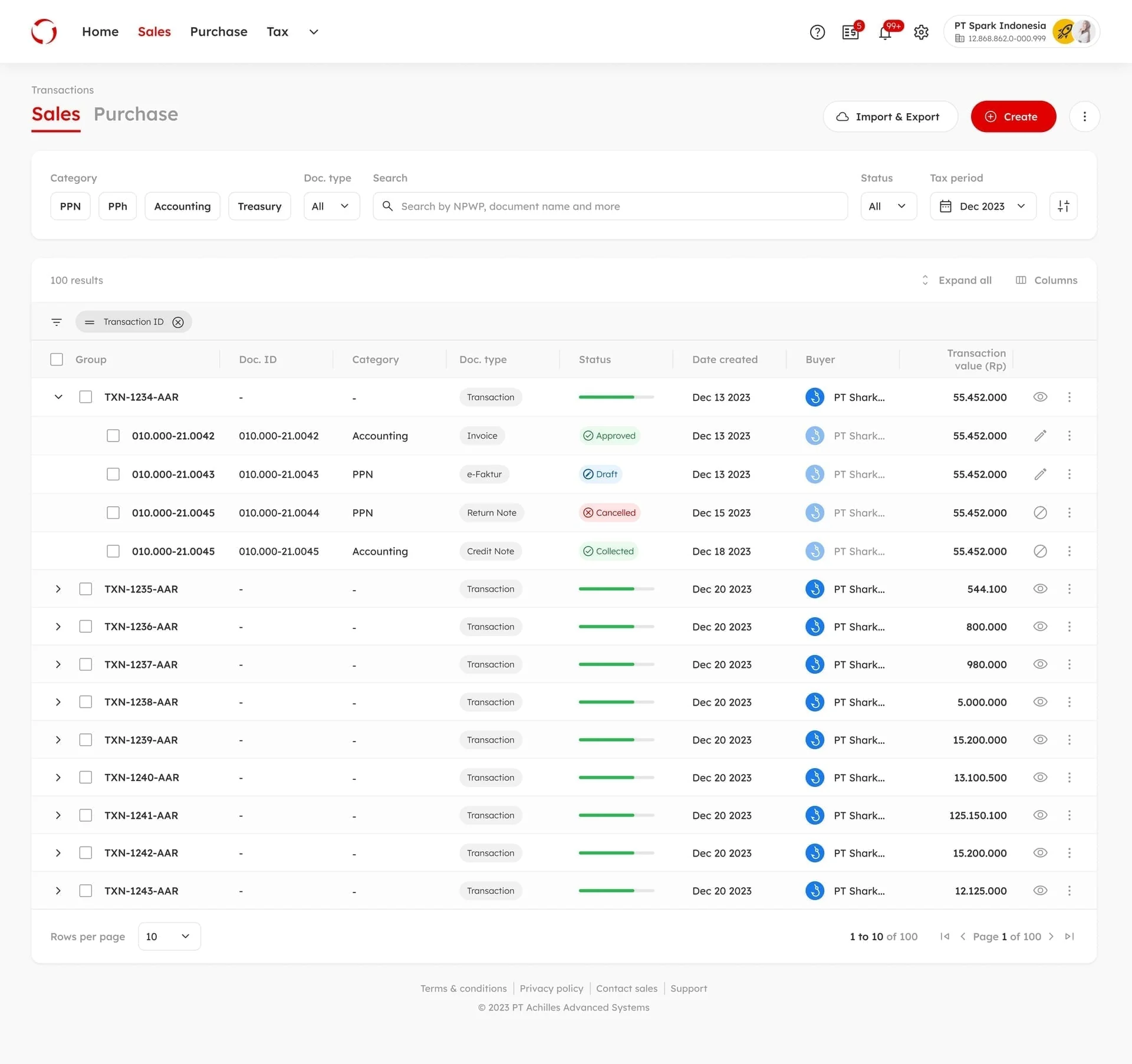Open the Columns settings

[x=1047, y=281]
